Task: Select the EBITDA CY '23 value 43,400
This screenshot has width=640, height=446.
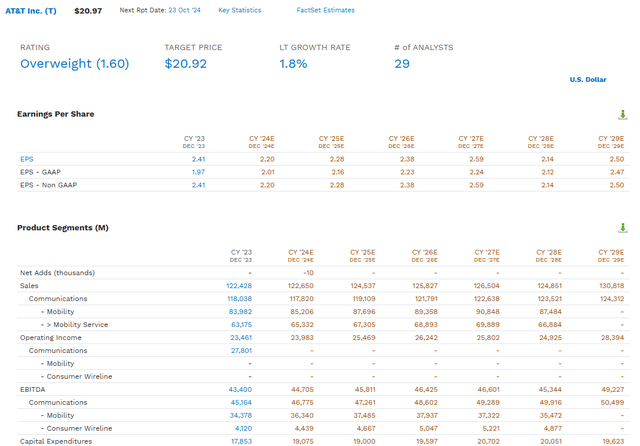Action: click(240, 390)
